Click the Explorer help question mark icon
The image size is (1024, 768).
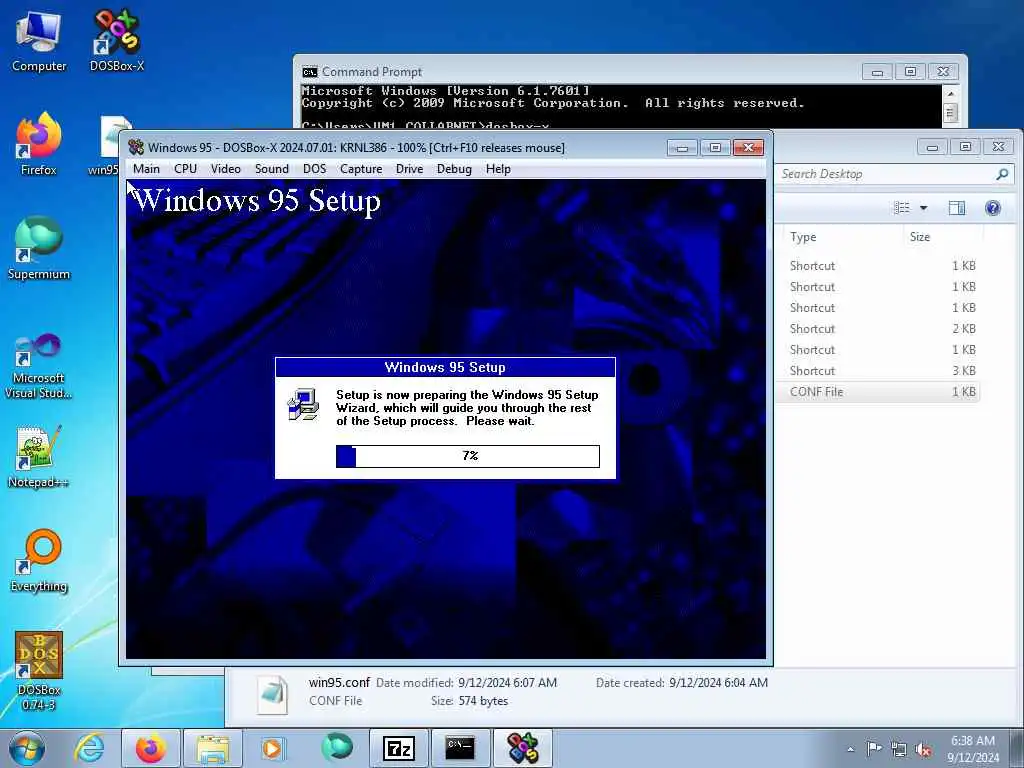[993, 208]
